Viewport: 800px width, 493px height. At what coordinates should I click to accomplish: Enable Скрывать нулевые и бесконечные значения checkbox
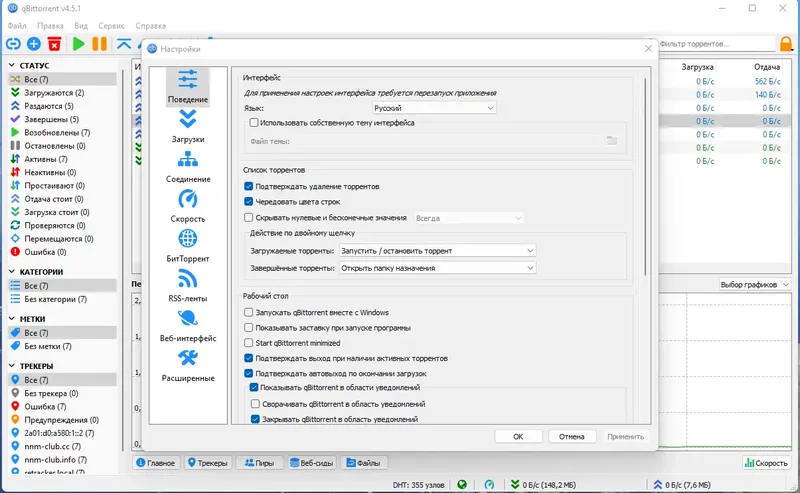(x=248, y=217)
